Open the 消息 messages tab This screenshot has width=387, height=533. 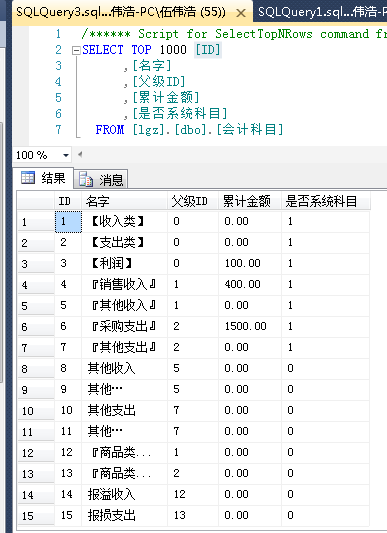101,179
